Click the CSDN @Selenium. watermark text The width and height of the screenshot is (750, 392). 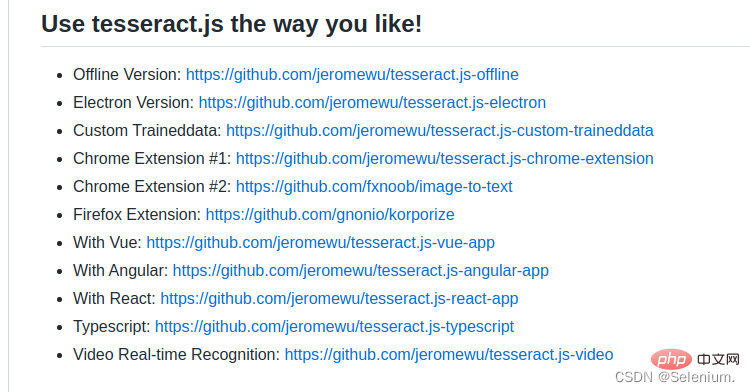[x=675, y=377]
